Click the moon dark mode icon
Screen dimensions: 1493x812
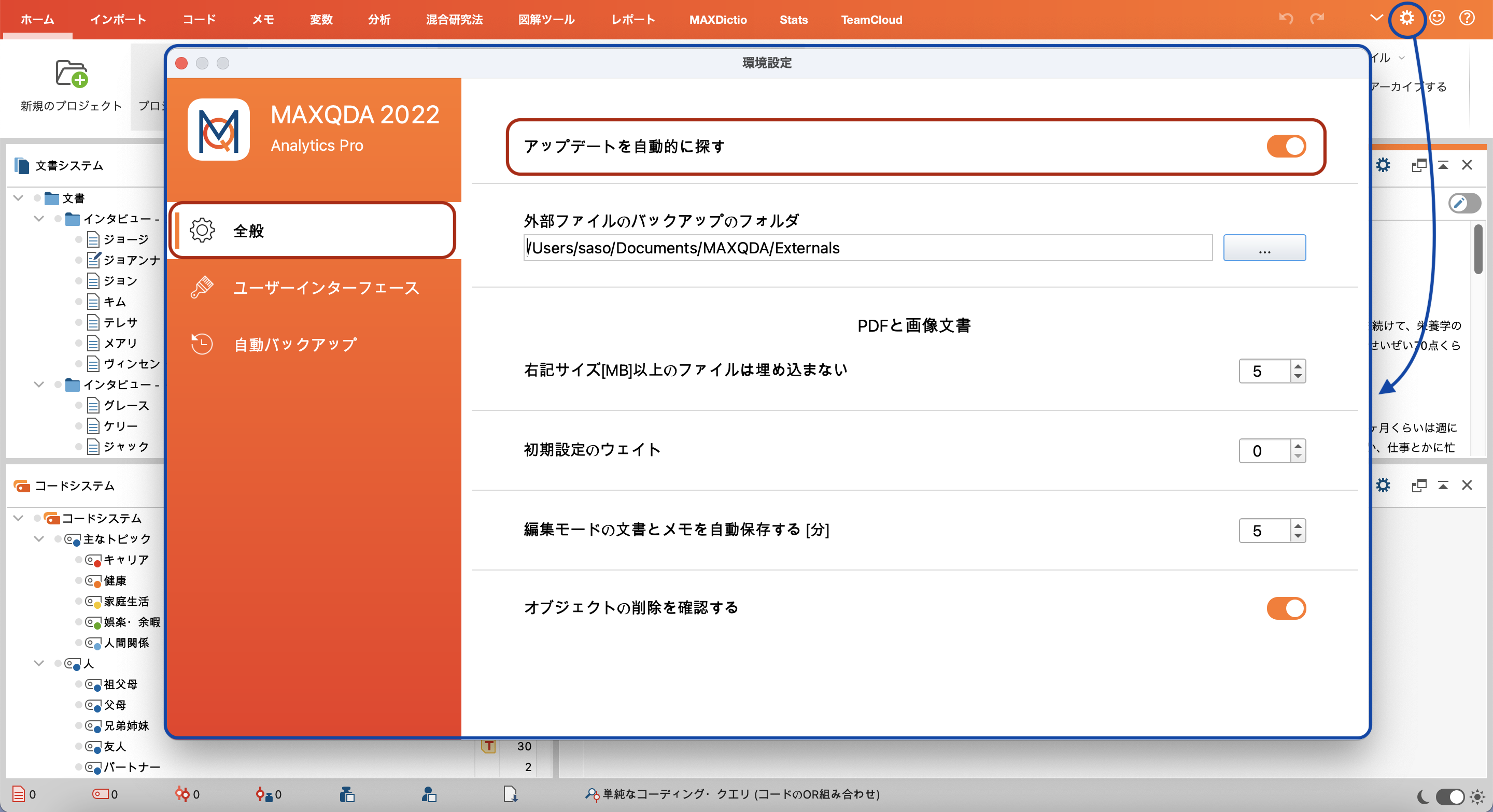pyautogui.click(x=1423, y=797)
